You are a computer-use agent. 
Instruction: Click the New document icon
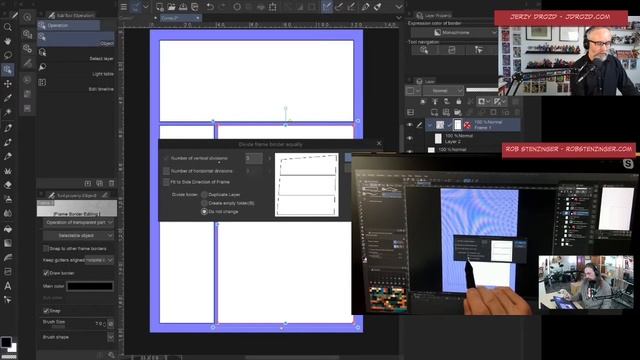[x=159, y=7]
